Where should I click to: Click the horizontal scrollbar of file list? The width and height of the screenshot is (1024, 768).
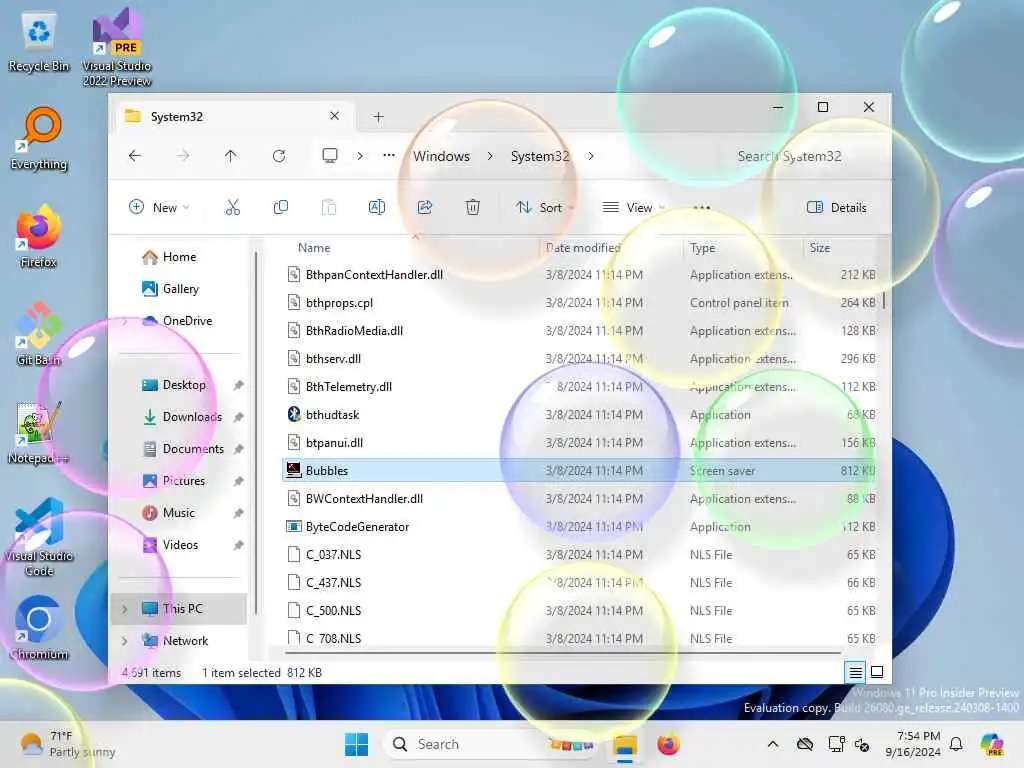pyautogui.click(x=563, y=652)
